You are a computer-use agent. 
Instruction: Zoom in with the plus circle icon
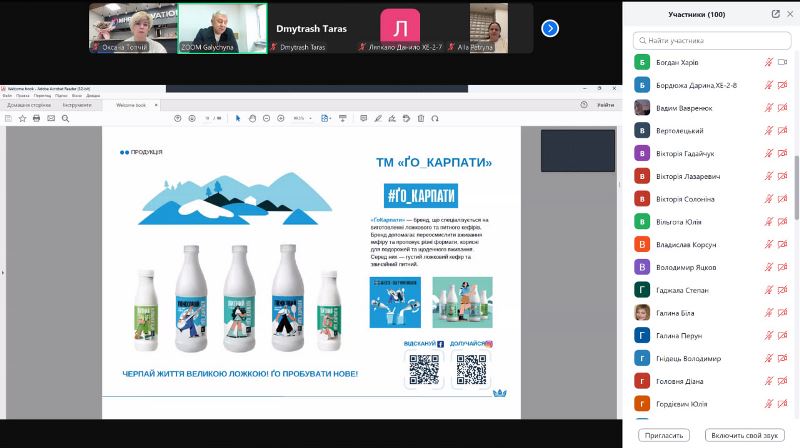281,118
